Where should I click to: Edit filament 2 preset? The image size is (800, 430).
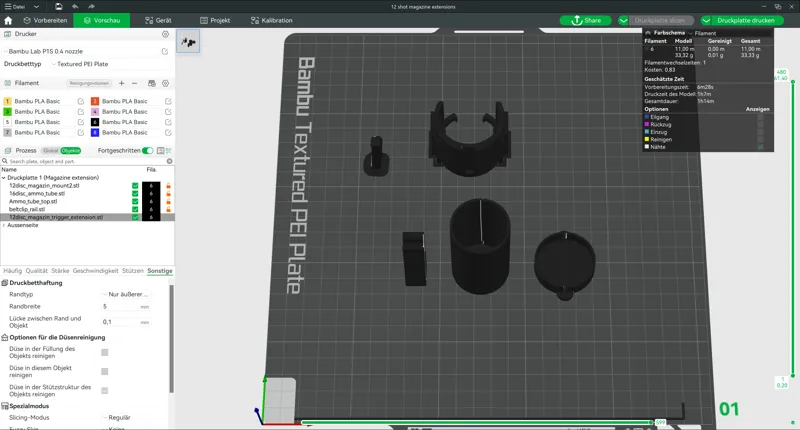click(x=168, y=101)
